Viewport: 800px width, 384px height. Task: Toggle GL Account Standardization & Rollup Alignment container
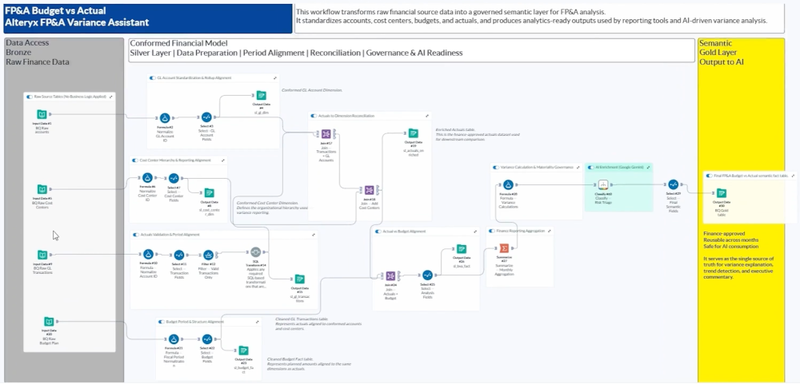153,78
